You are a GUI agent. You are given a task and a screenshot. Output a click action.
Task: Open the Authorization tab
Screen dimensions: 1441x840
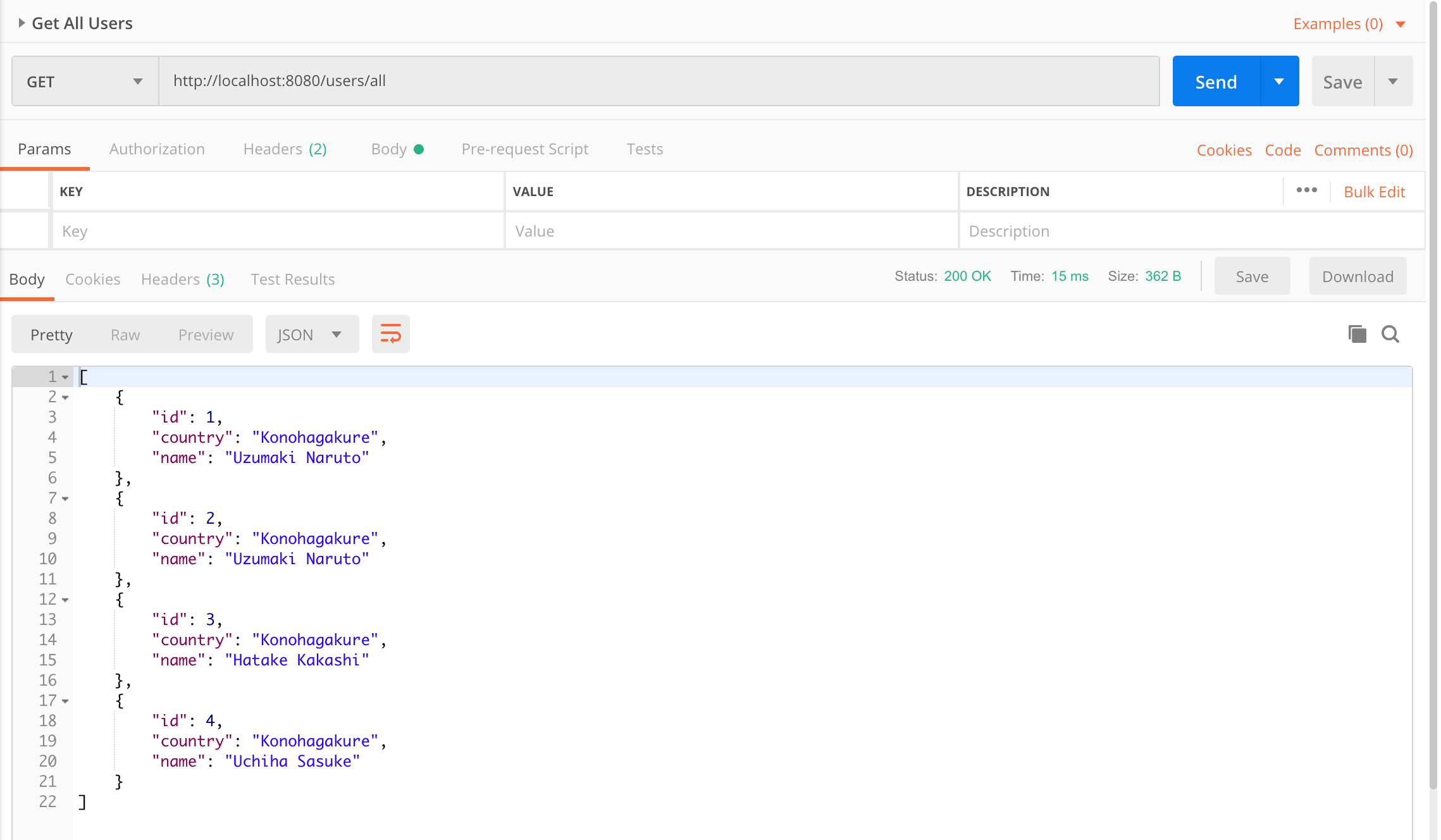pyautogui.click(x=157, y=149)
